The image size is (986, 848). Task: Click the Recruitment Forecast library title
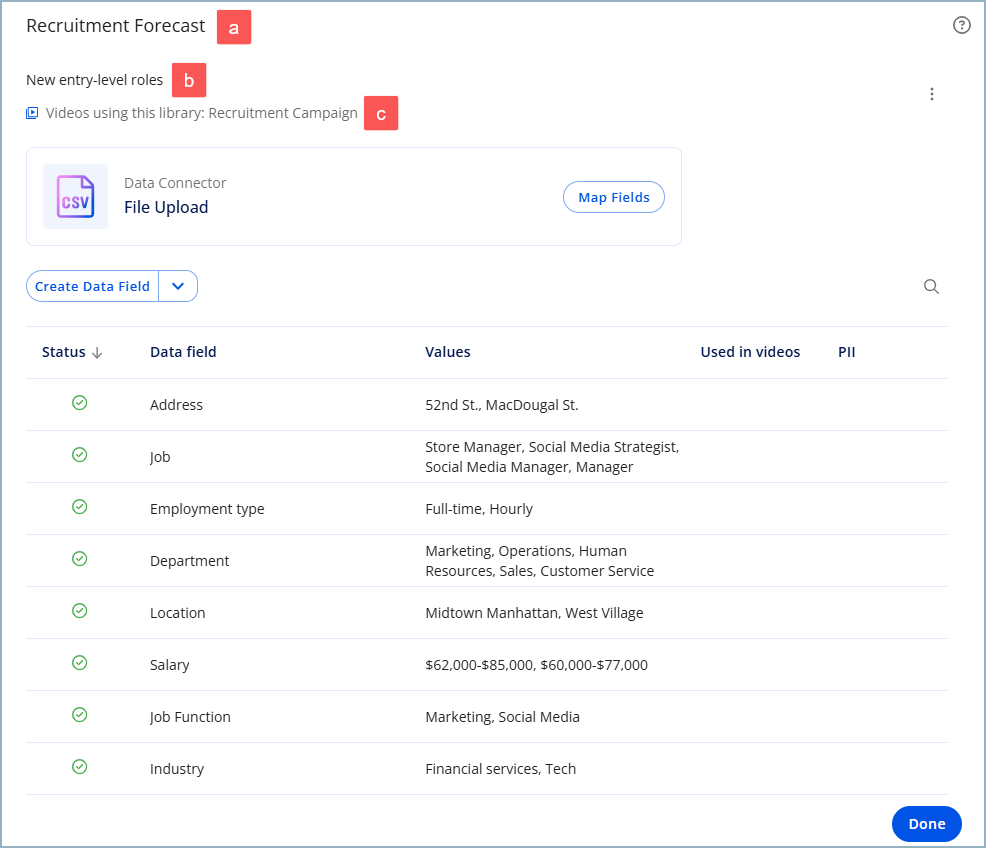pyautogui.click(x=116, y=26)
